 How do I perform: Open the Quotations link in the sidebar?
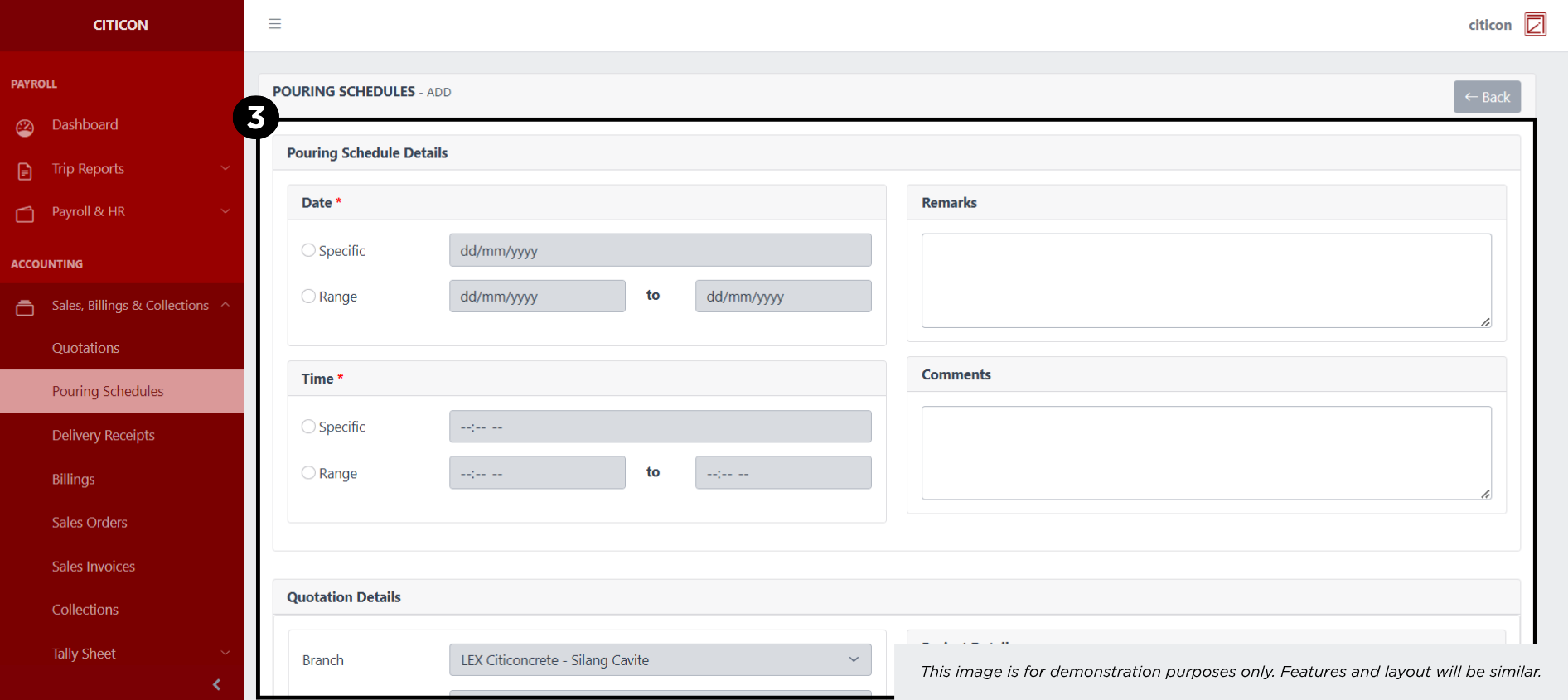coord(85,348)
